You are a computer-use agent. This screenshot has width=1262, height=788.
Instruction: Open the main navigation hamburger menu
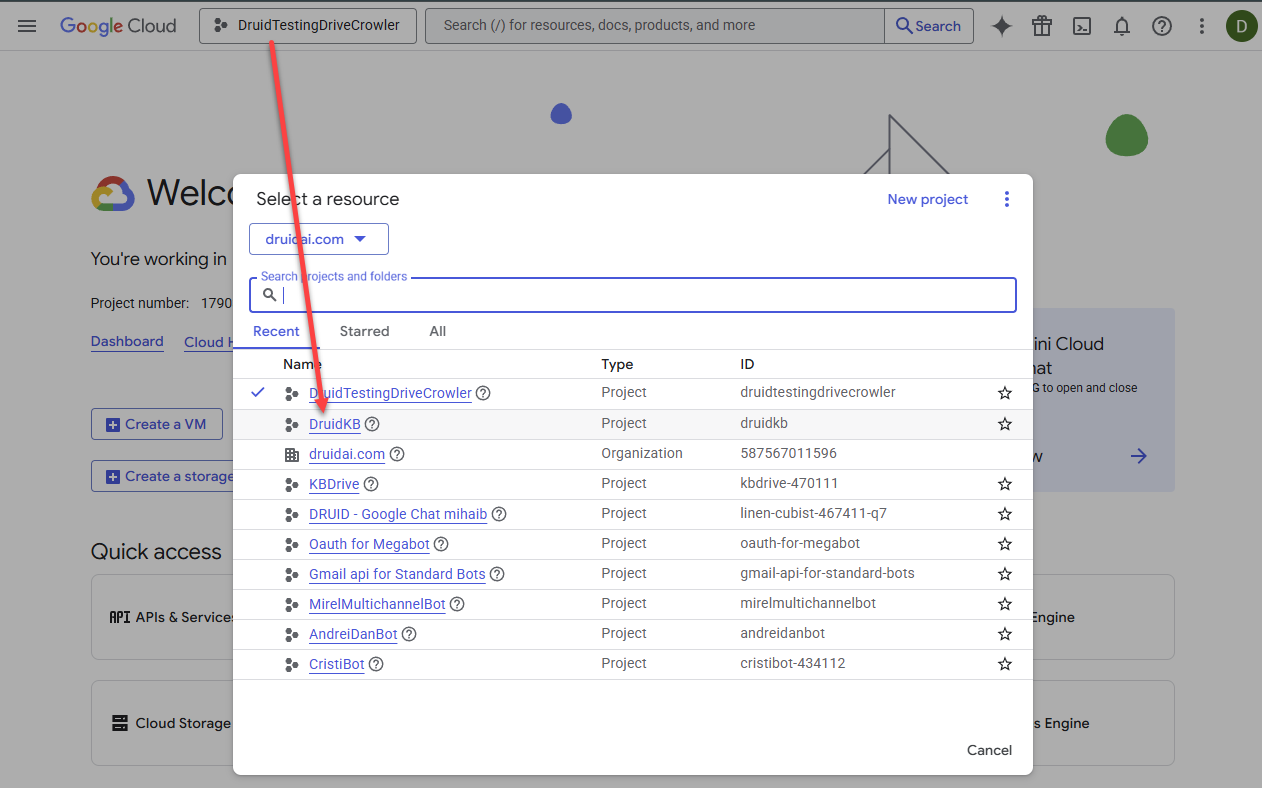[27, 26]
